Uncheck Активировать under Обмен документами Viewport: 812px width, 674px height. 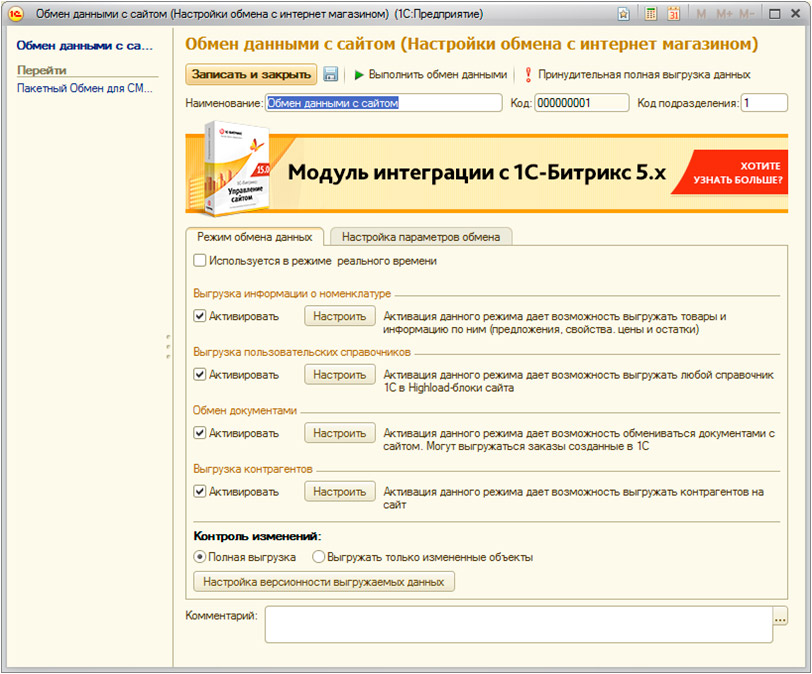pyautogui.click(x=200, y=433)
